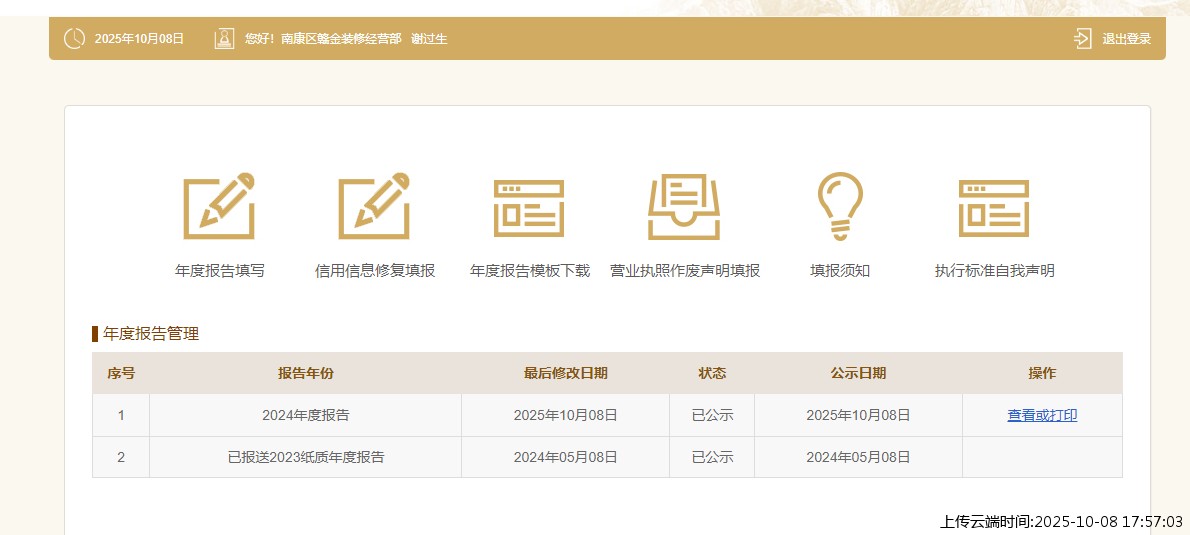This screenshot has height=535, width=1190.
Task: Click the user icon before the greeting
Action: point(224,39)
